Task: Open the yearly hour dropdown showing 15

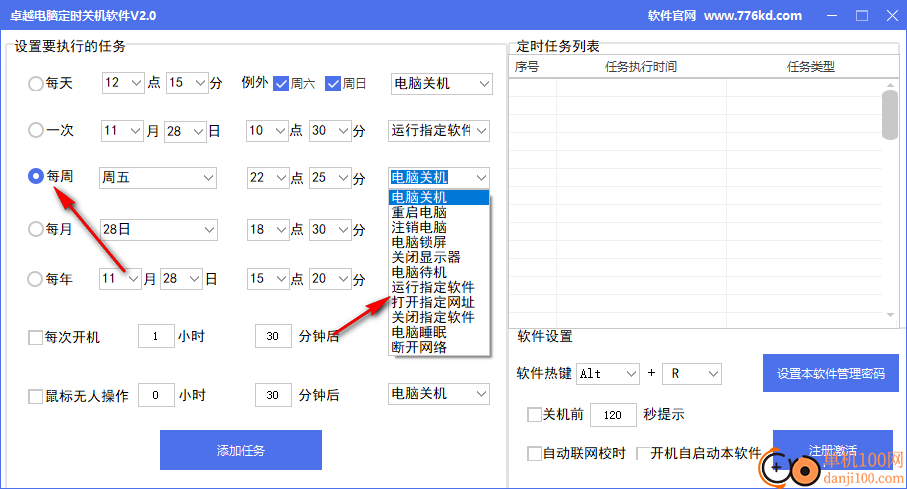Action: 268,279
